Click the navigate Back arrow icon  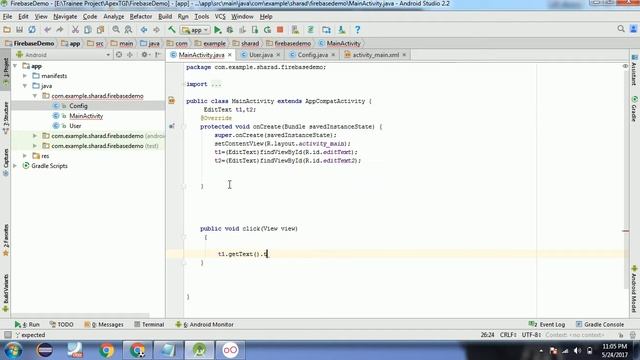[144, 29]
